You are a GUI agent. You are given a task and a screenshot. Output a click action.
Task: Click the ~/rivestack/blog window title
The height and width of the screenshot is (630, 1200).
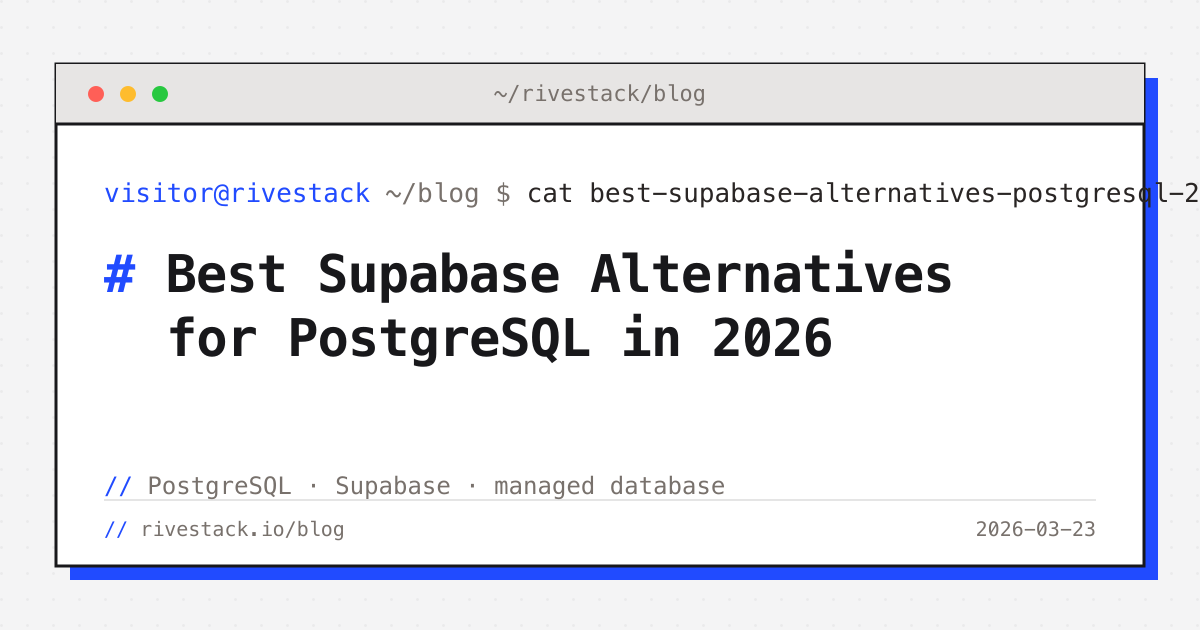tap(600, 94)
